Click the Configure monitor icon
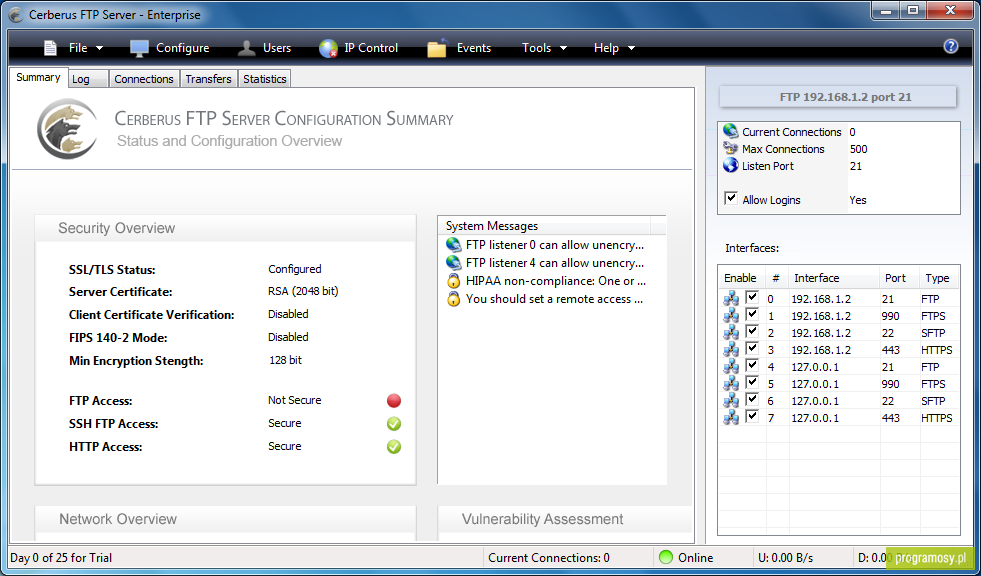Screen dimensions: 981x576 (x=140, y=48)
